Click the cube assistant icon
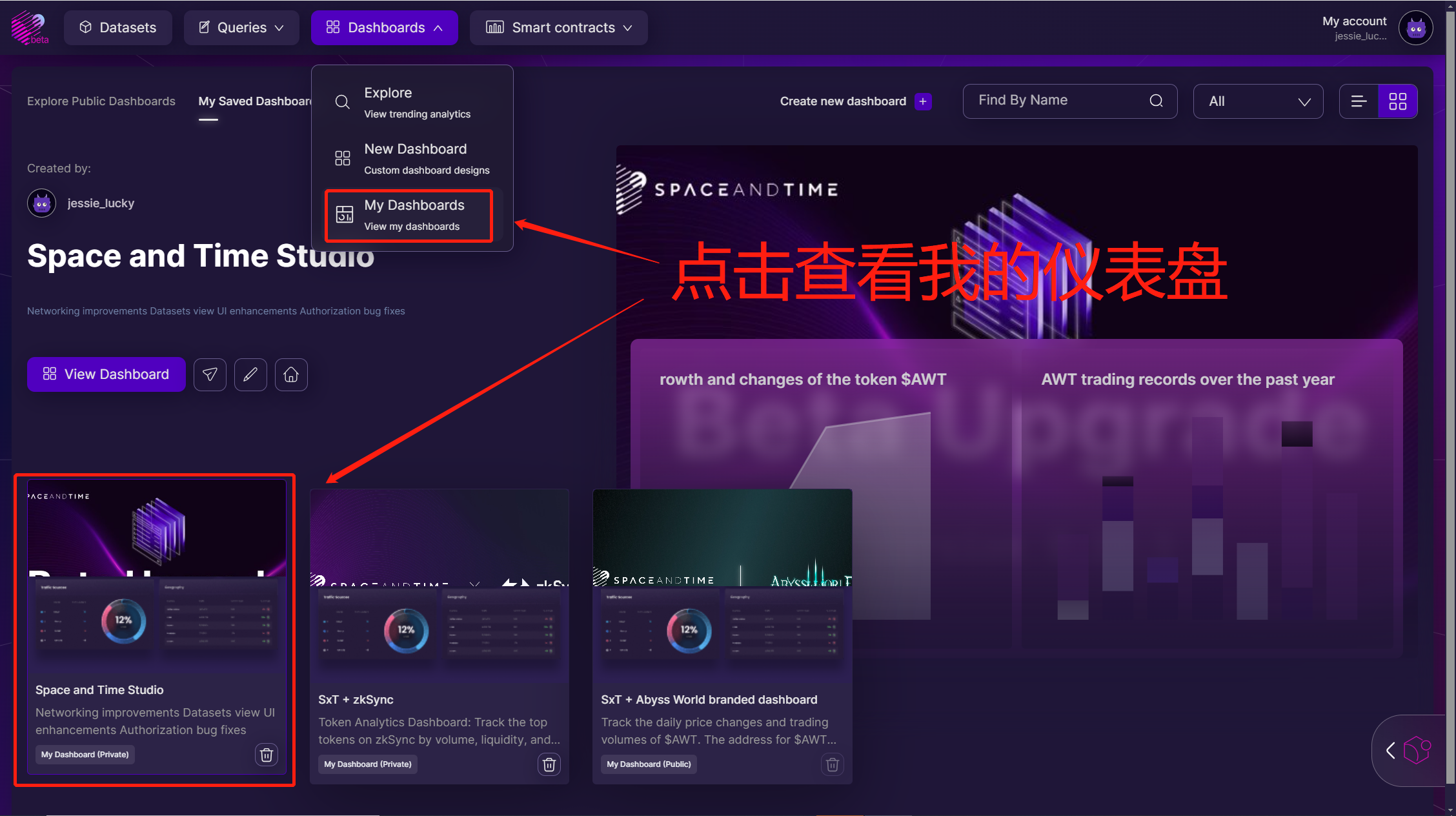This screenshot has height=816, width=1456. 1417,750
